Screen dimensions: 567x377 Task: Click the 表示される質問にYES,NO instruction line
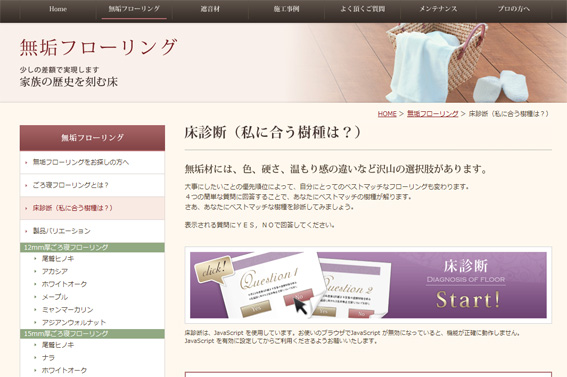pos(260,225)
